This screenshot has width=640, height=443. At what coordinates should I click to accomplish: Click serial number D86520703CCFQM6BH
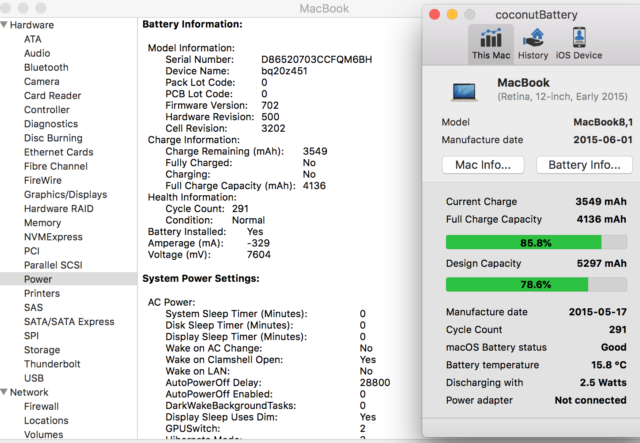317,60
